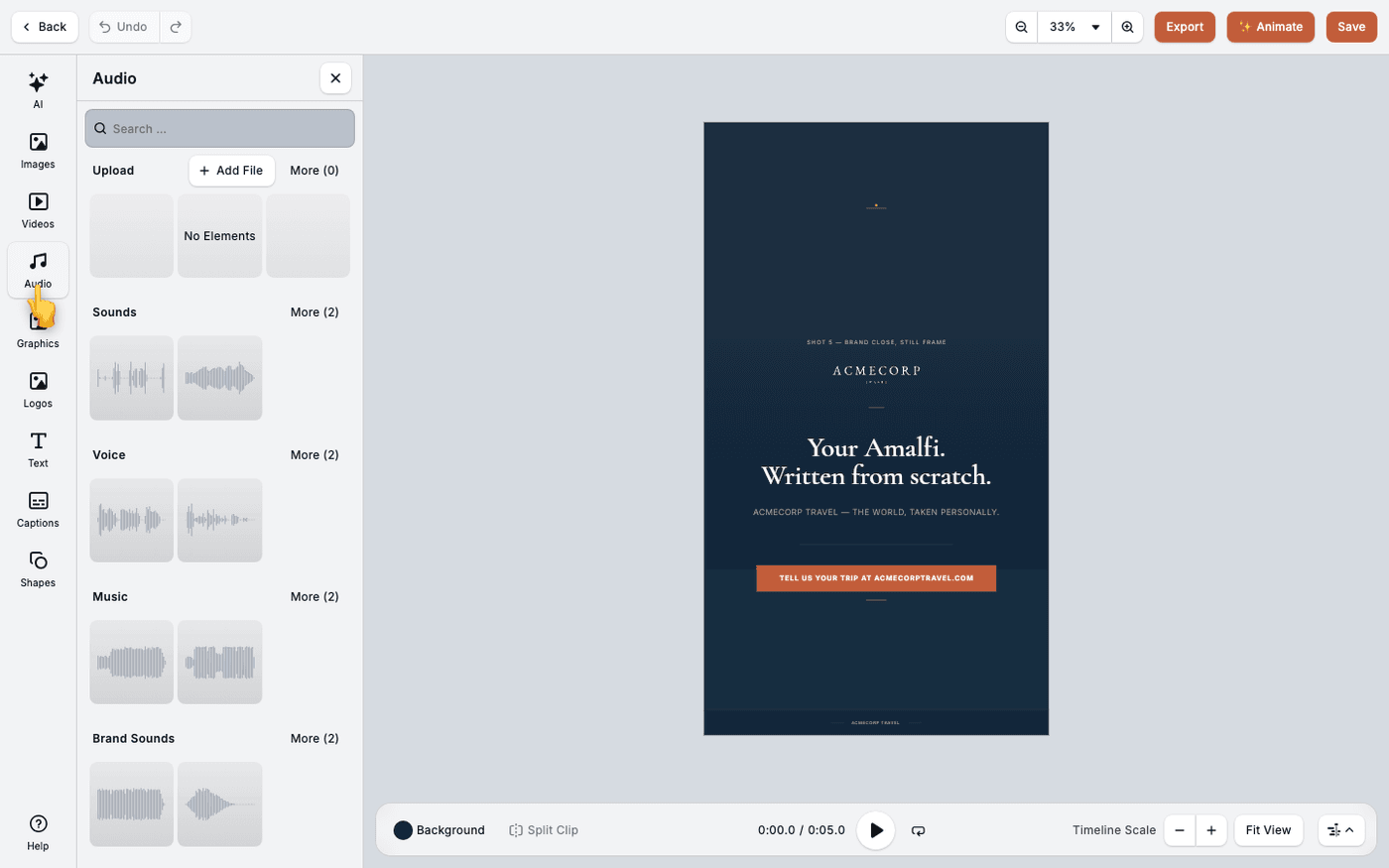Screen dimensions: 1389x868
Task: Click the Add File upload button
Action: (231, 171)
